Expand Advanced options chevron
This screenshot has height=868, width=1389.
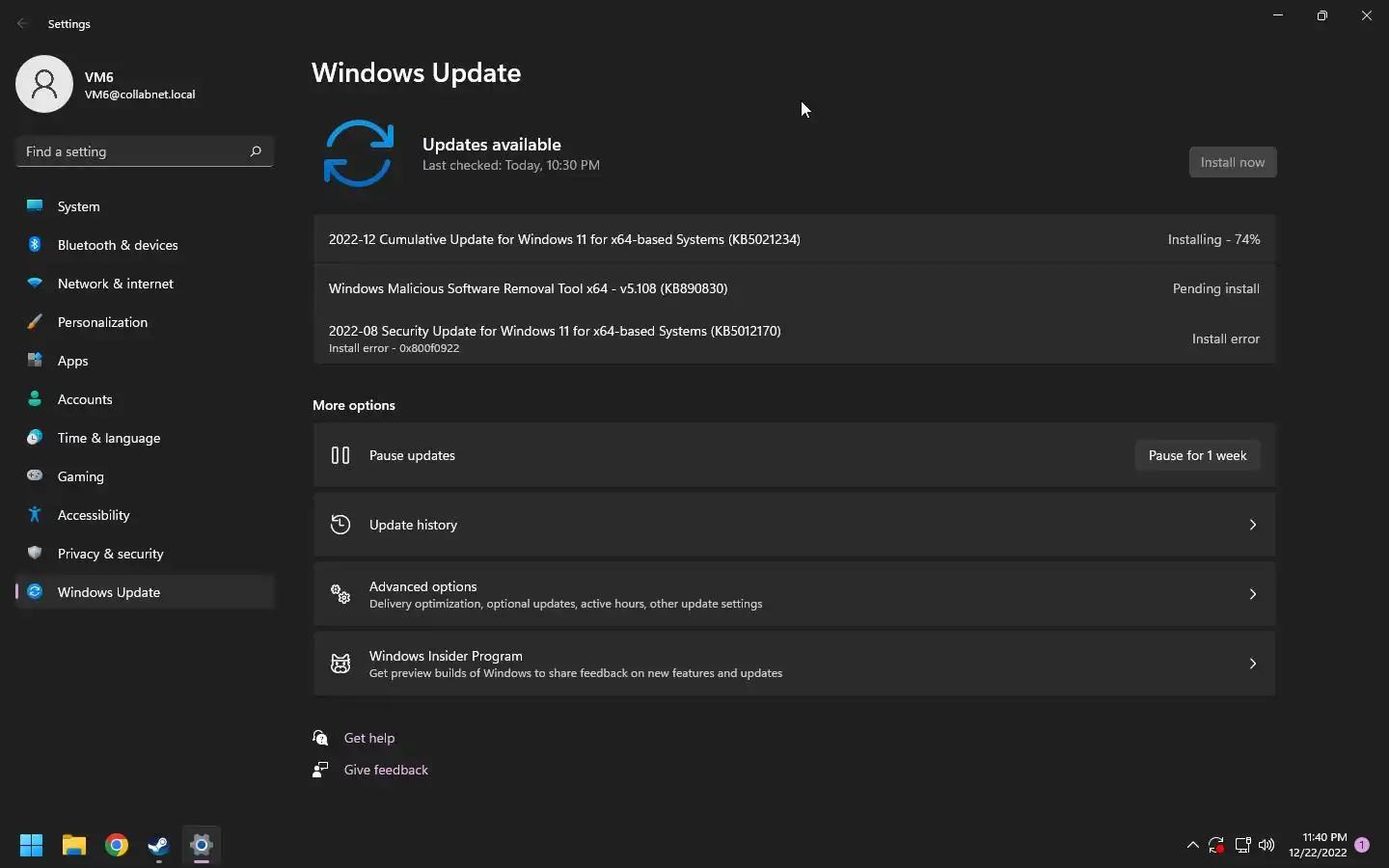click(1253, 594)
